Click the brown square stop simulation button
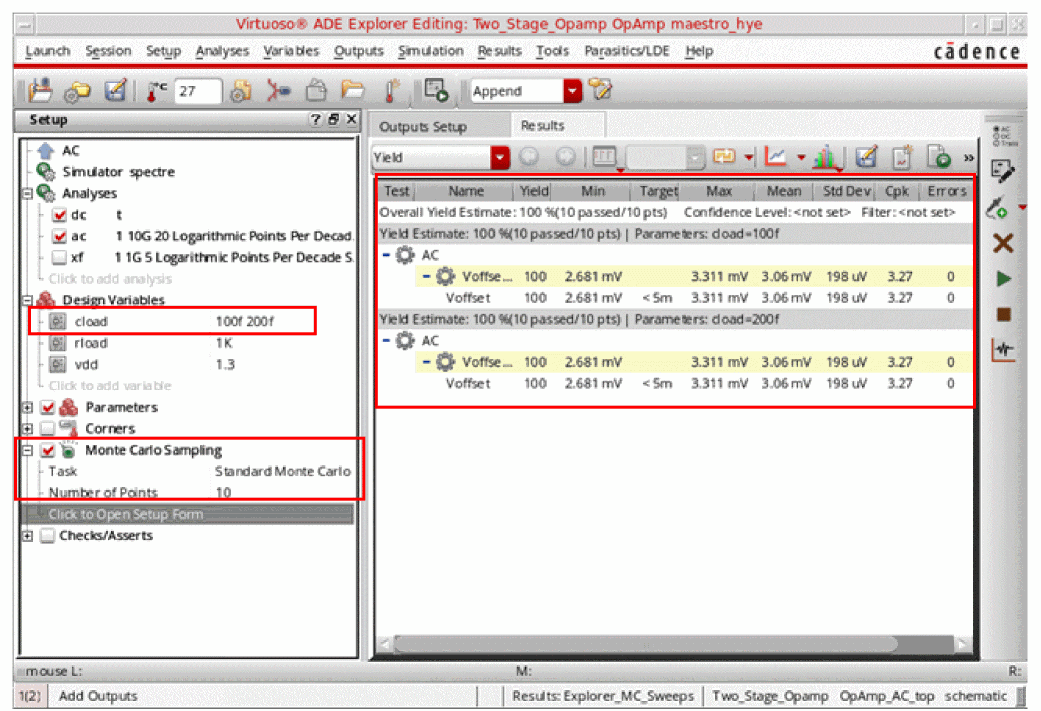 click(x=1004, y=314)
